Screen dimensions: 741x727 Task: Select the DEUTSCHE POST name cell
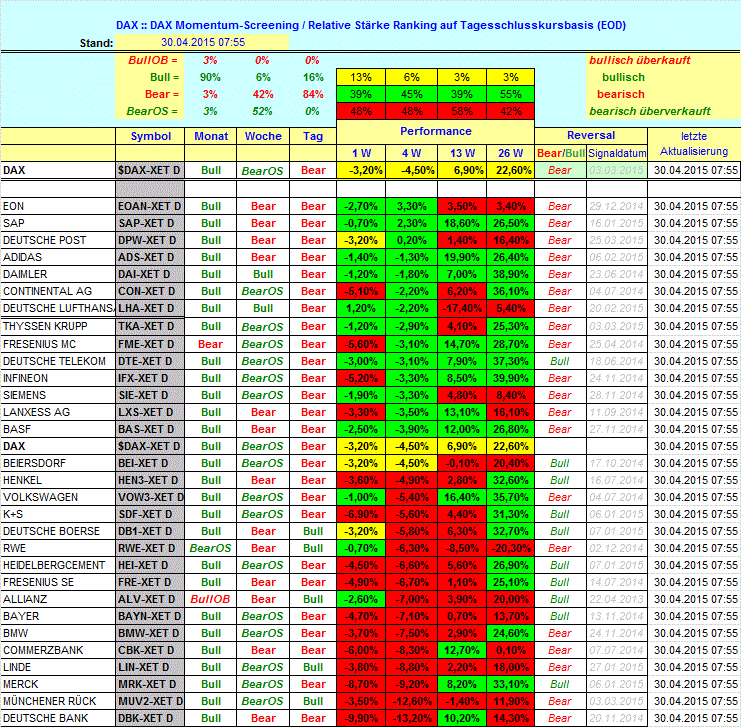(58, 240)
